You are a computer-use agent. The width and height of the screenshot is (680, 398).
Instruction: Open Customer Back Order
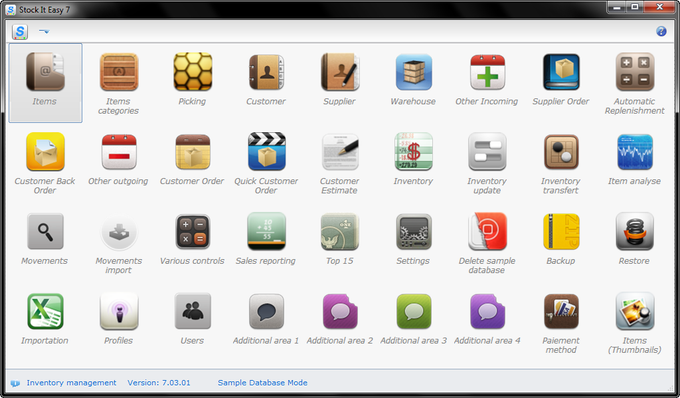coord(45,152)
